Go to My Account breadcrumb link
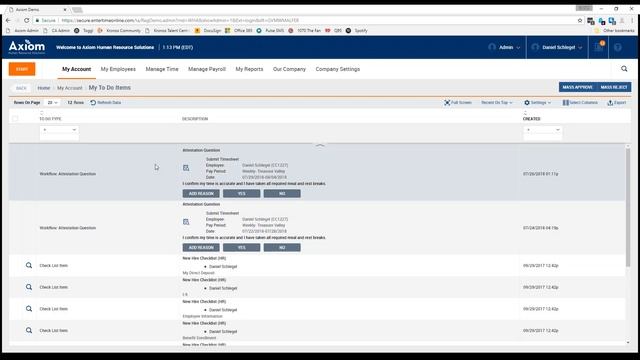Screen dimensions: 640x360 point(69,88)
